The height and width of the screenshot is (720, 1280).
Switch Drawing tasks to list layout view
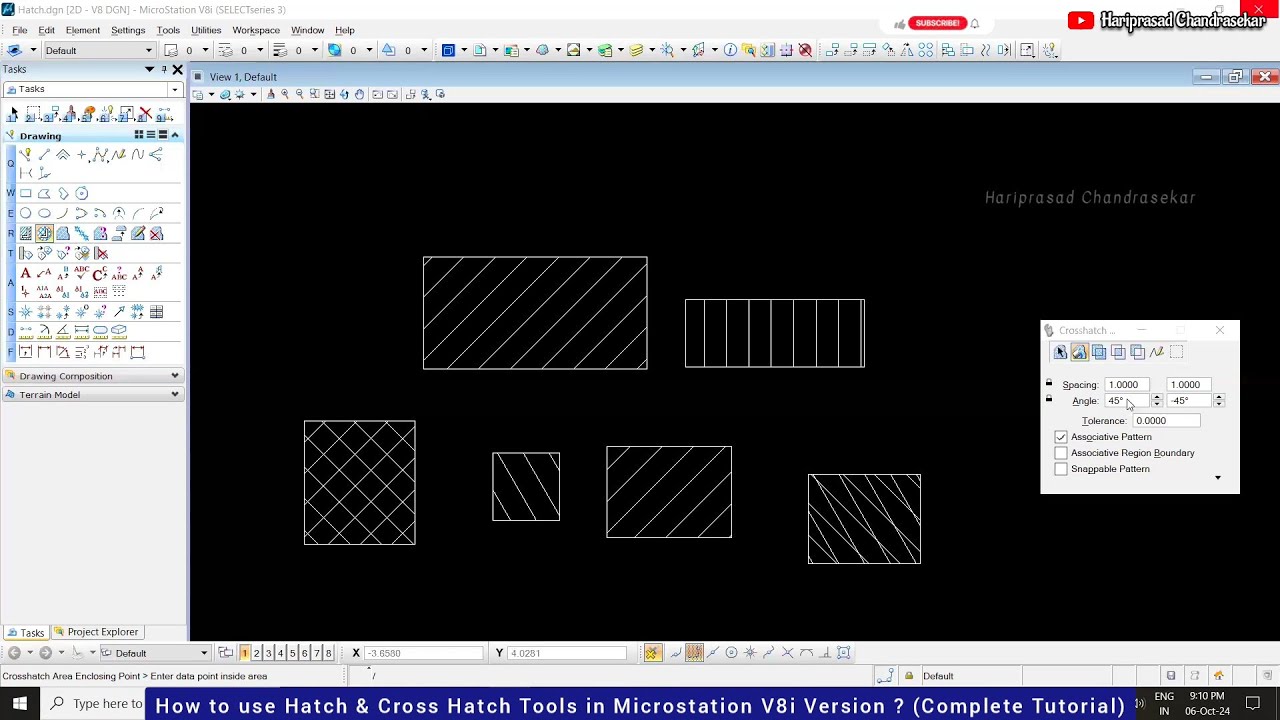click(x=151, y=135)
